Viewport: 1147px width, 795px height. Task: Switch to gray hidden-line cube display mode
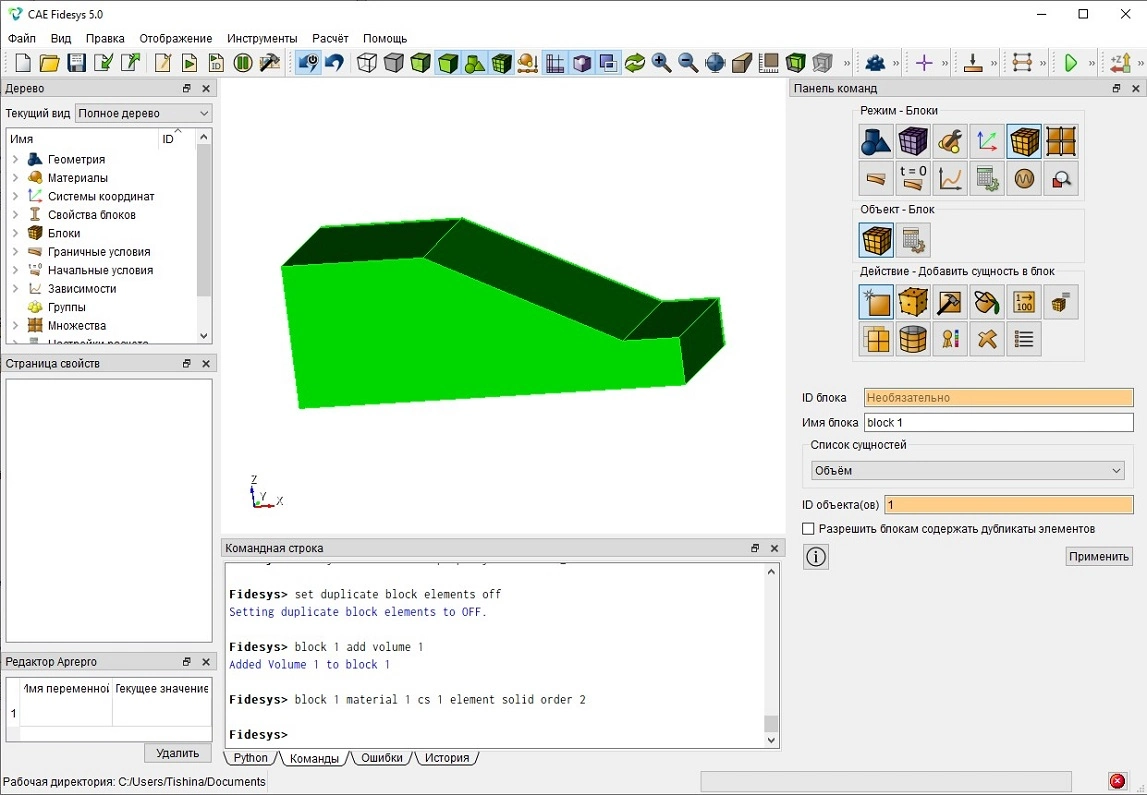(394, 63)
